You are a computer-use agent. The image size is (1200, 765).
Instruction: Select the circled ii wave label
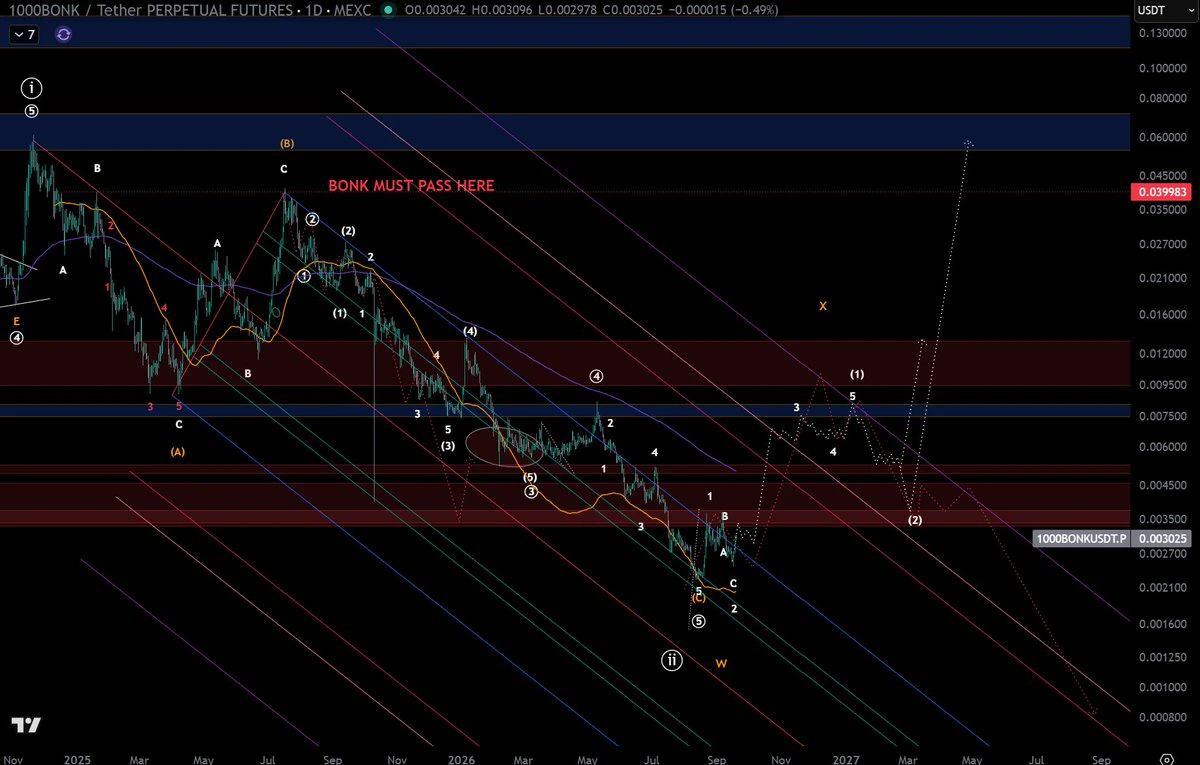(x=673, y=660)
